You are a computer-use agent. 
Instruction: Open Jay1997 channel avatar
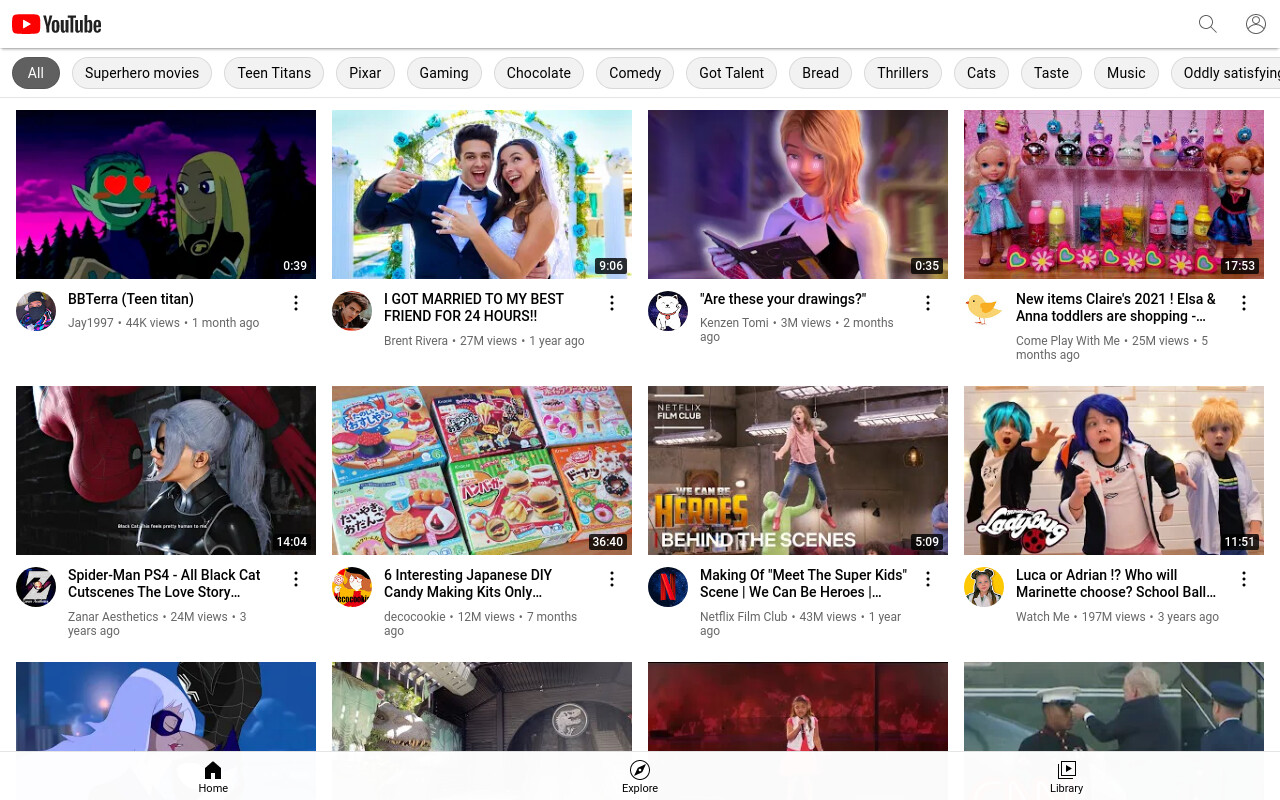pos(36,311)
